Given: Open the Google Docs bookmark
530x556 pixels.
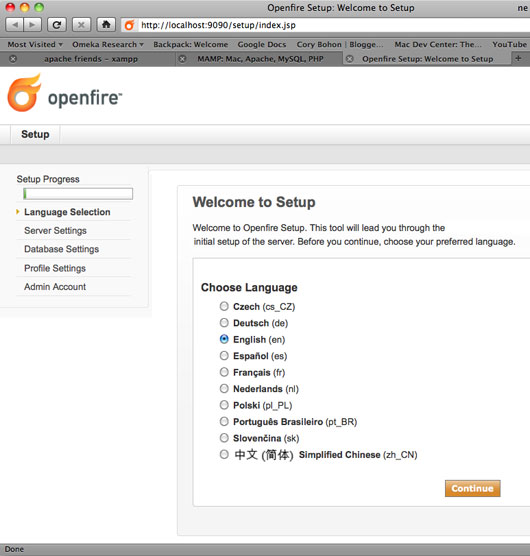Looking at the screenshot, I should pyautogui.click(x=262, y=44).
